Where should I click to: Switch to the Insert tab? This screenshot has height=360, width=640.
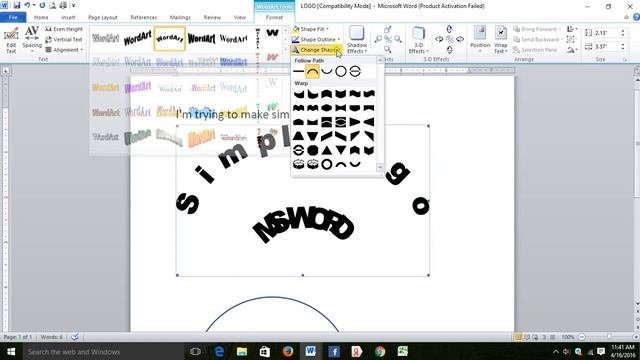pos(68,18)
